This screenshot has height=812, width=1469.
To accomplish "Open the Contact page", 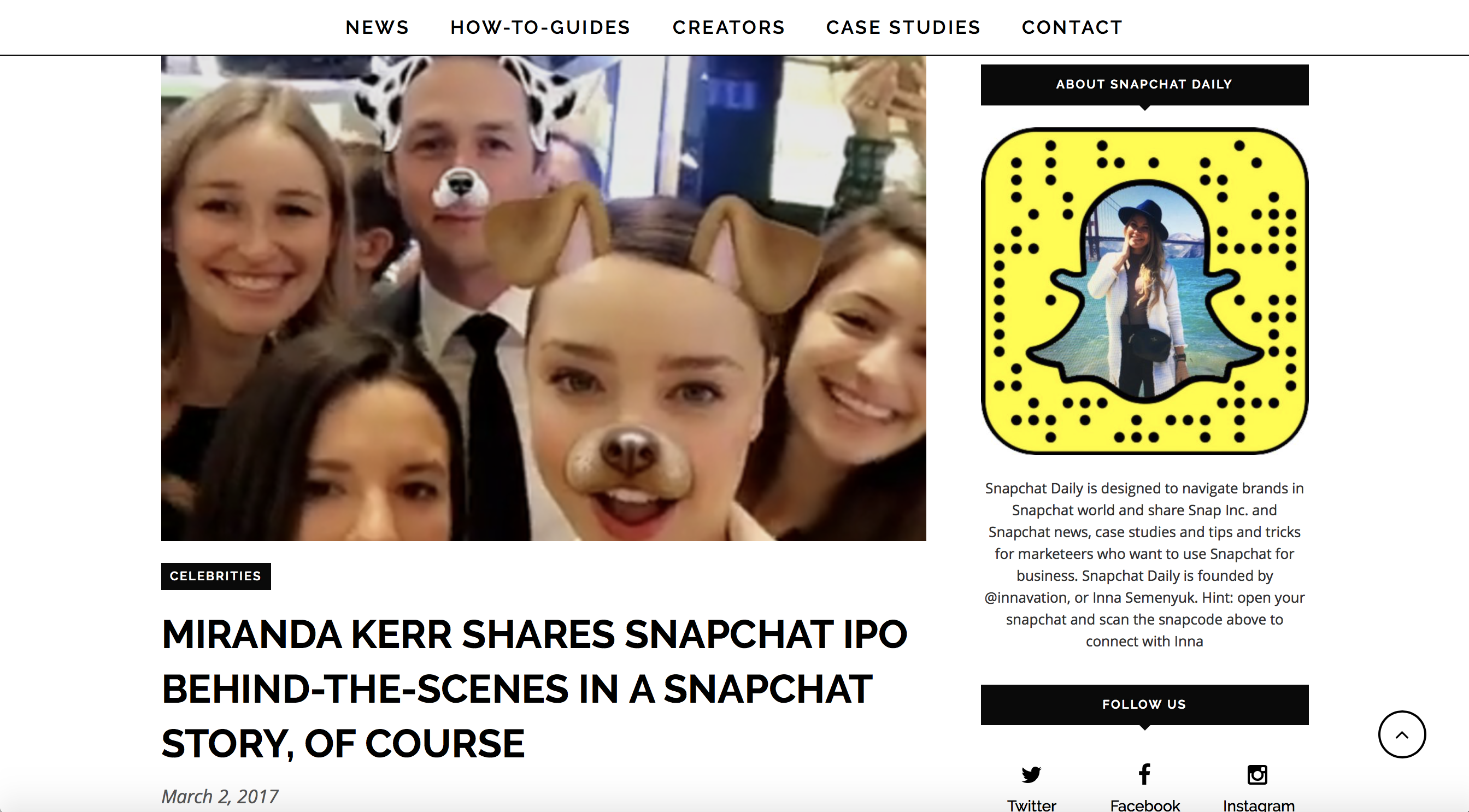I will [1072, 27].
